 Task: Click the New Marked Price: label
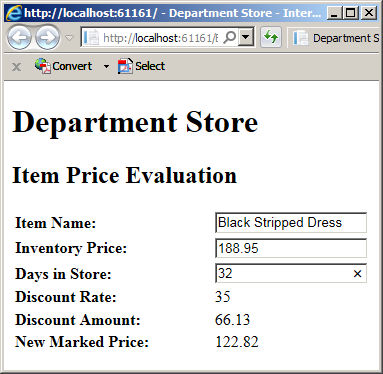click(82, 342)
